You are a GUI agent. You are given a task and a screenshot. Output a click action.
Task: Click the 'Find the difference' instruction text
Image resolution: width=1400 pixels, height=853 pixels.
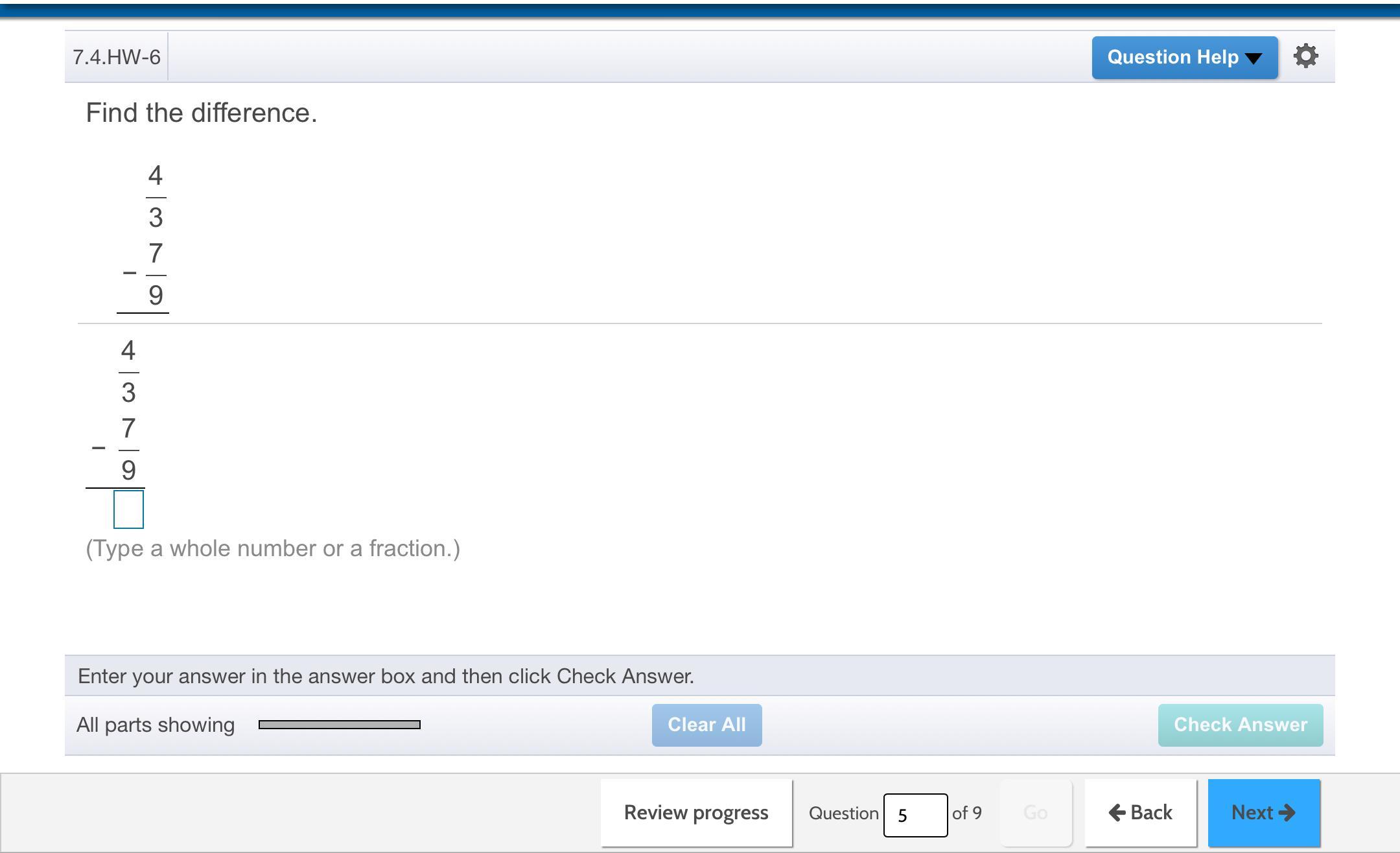click(202, 113)
